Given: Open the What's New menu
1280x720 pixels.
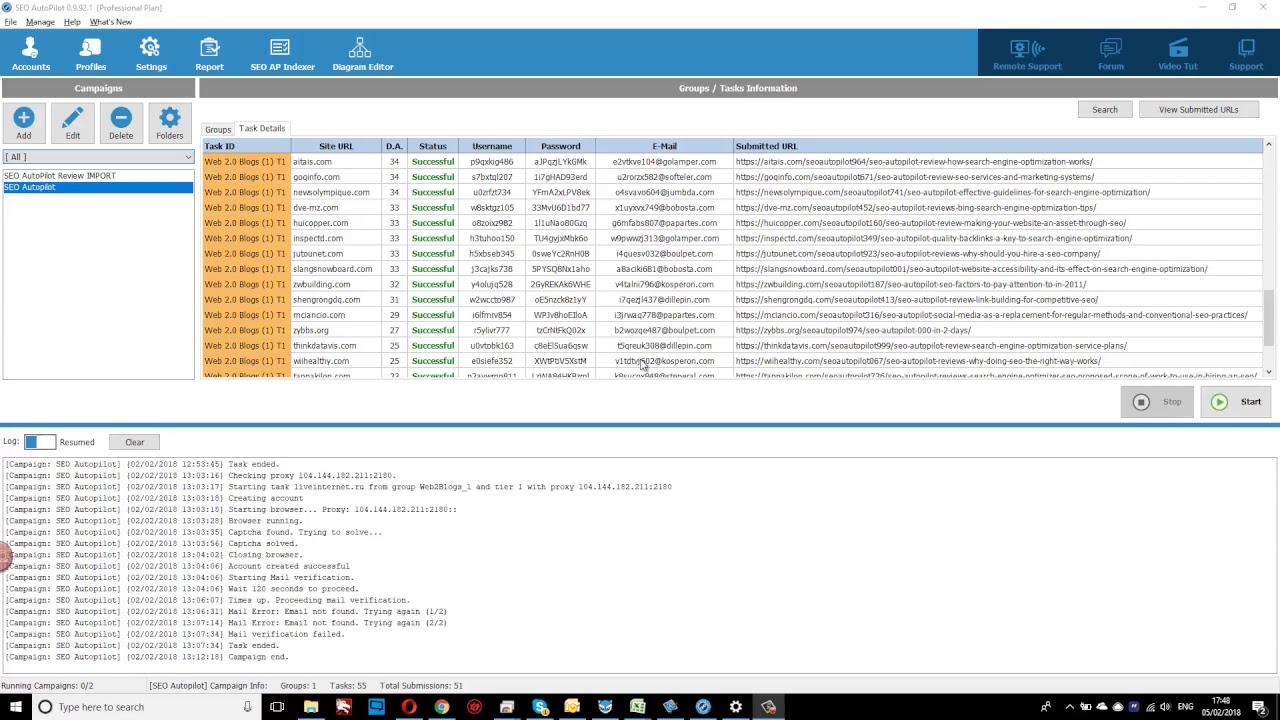Looking at the screenshot, I should tap(110, 22).
